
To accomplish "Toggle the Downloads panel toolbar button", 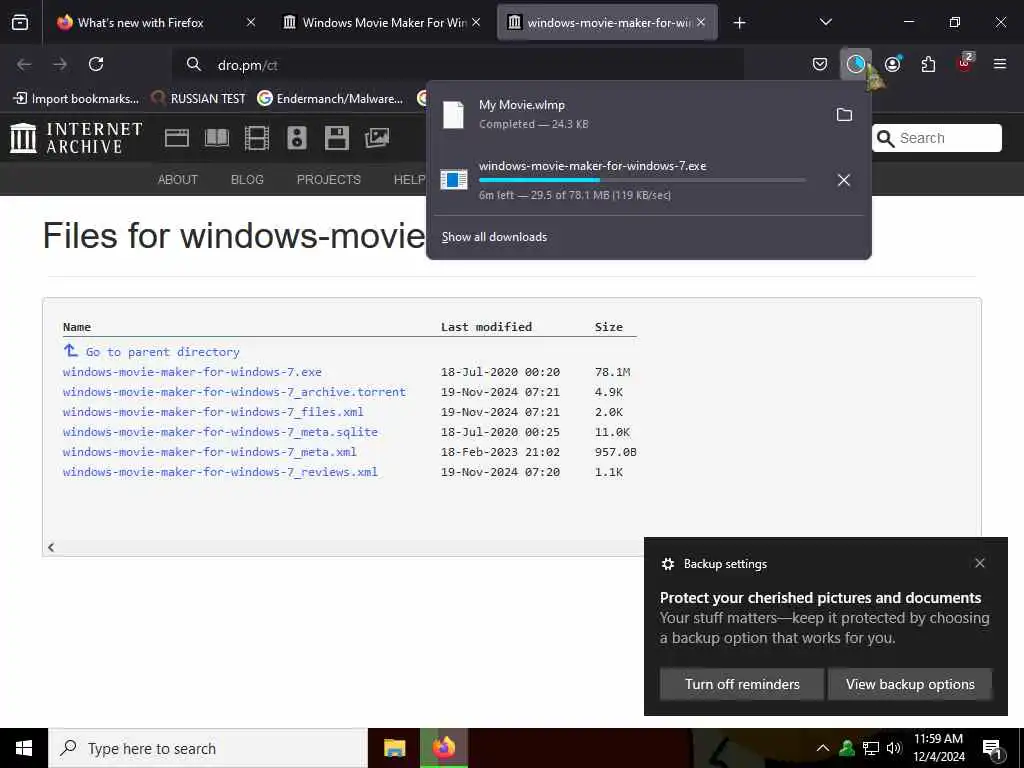I will tap(856, 64).
